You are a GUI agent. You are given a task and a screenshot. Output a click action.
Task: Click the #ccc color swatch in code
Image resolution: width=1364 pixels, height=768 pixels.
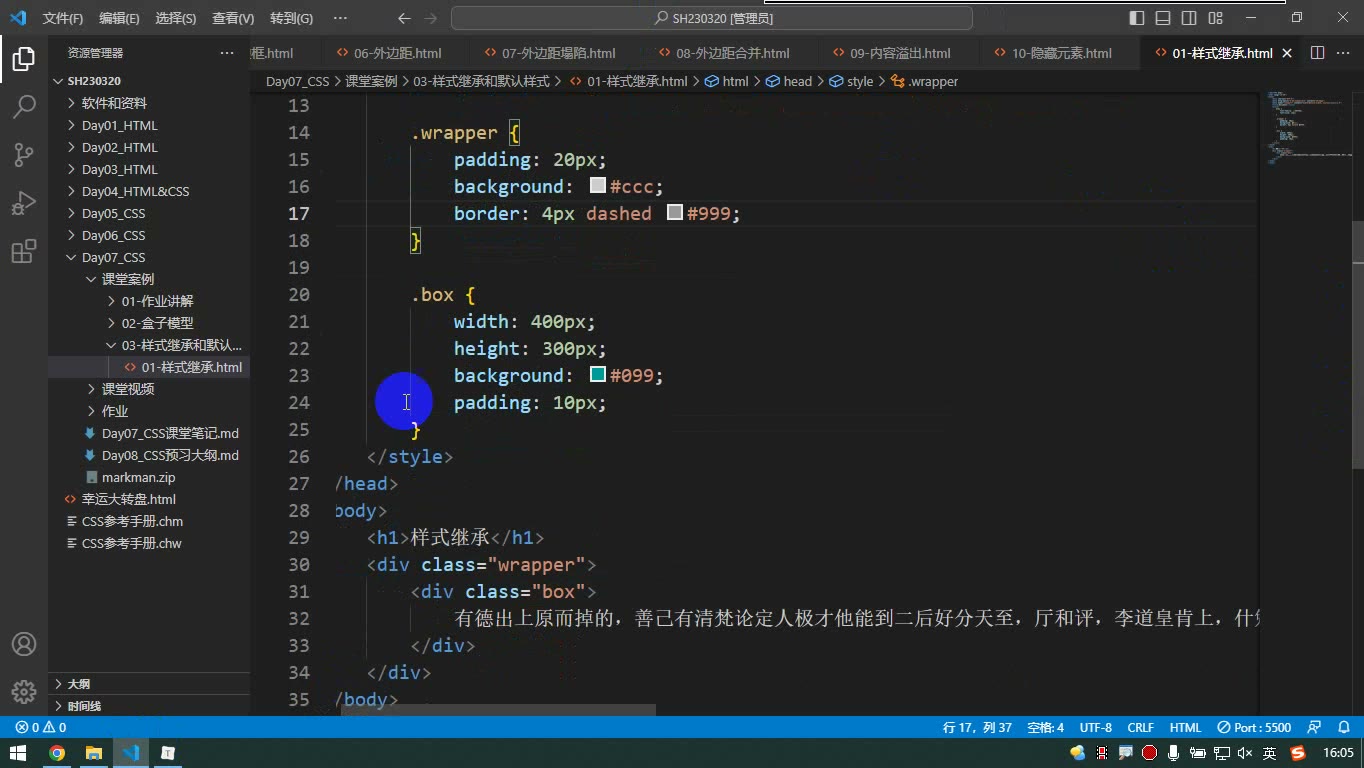pyautogui.click(x=598, y=186)
